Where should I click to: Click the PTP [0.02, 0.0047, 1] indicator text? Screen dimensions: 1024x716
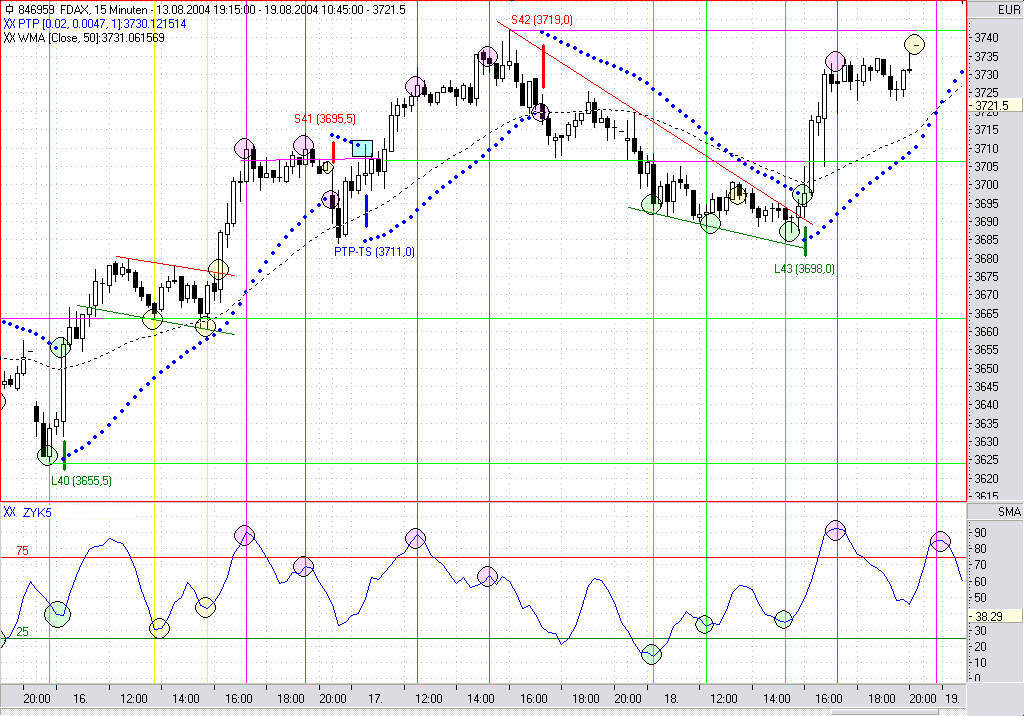pyautogui.click(x=88, y=23)
